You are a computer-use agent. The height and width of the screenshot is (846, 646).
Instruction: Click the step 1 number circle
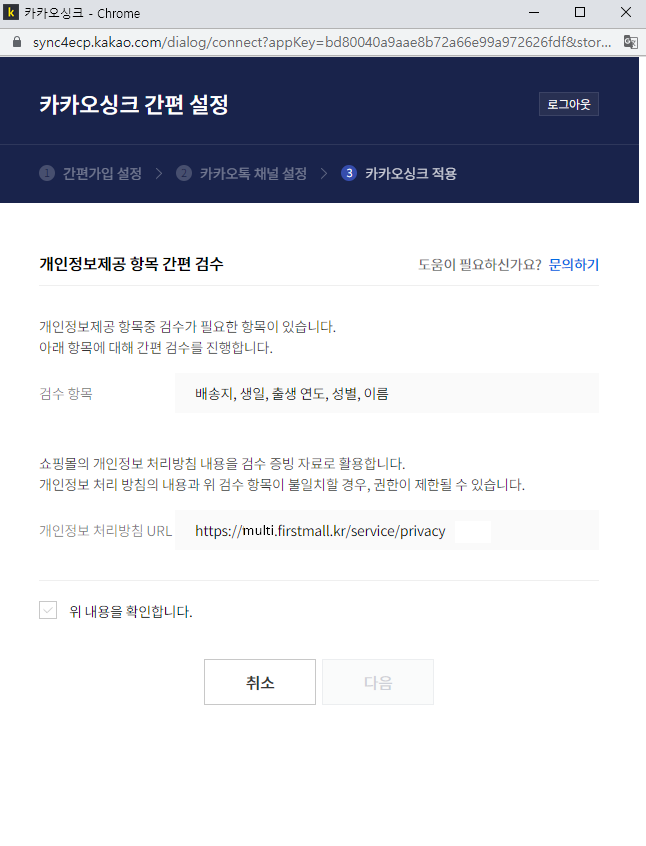[x=47, y=173]
